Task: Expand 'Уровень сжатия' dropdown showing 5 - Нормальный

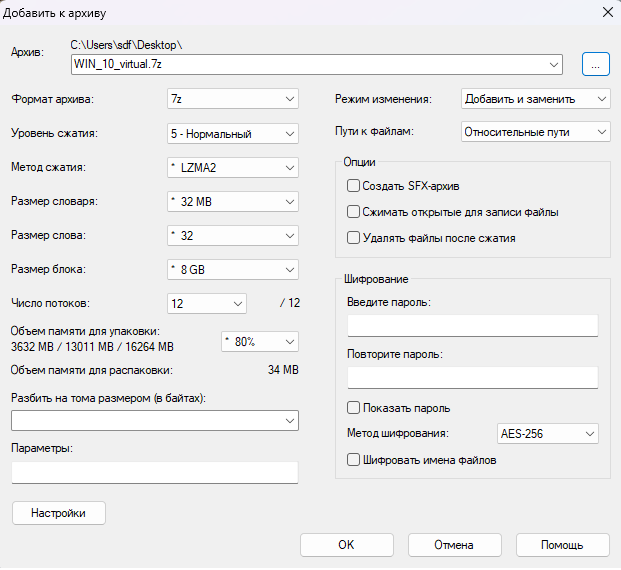Action: (232, 133)
